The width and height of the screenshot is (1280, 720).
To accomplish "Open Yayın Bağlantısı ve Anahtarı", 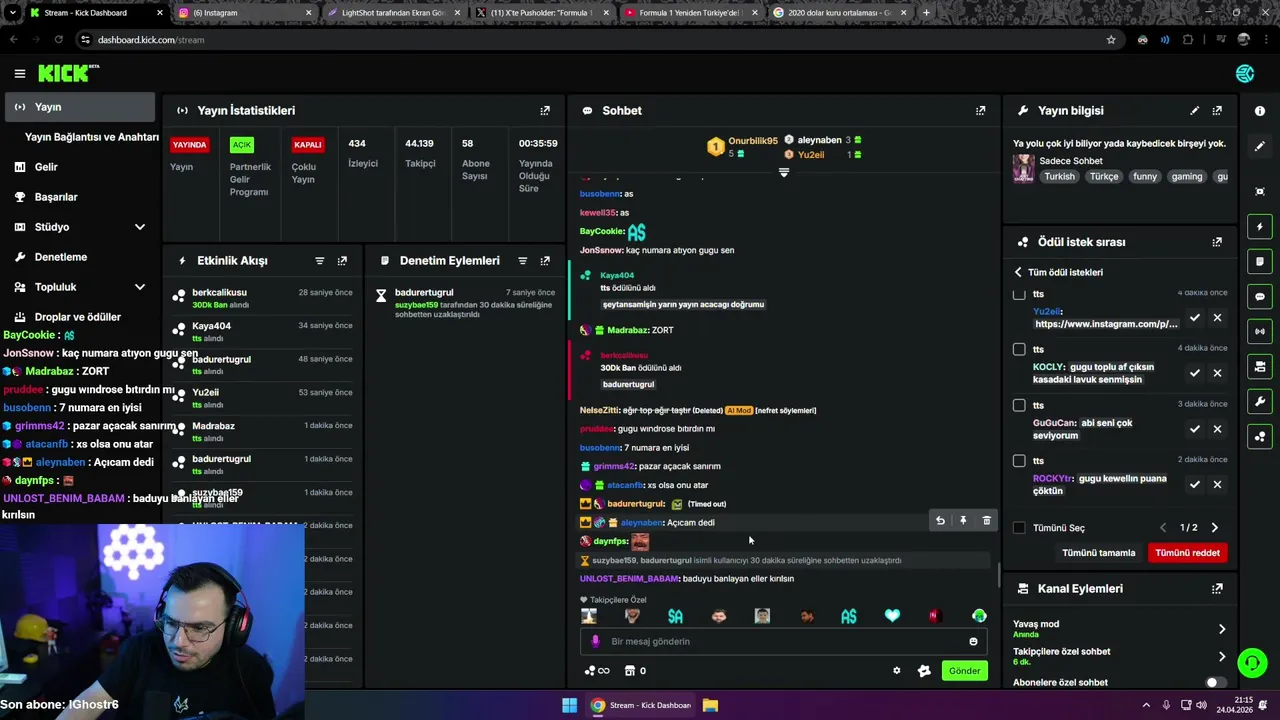I will point(91,137).
